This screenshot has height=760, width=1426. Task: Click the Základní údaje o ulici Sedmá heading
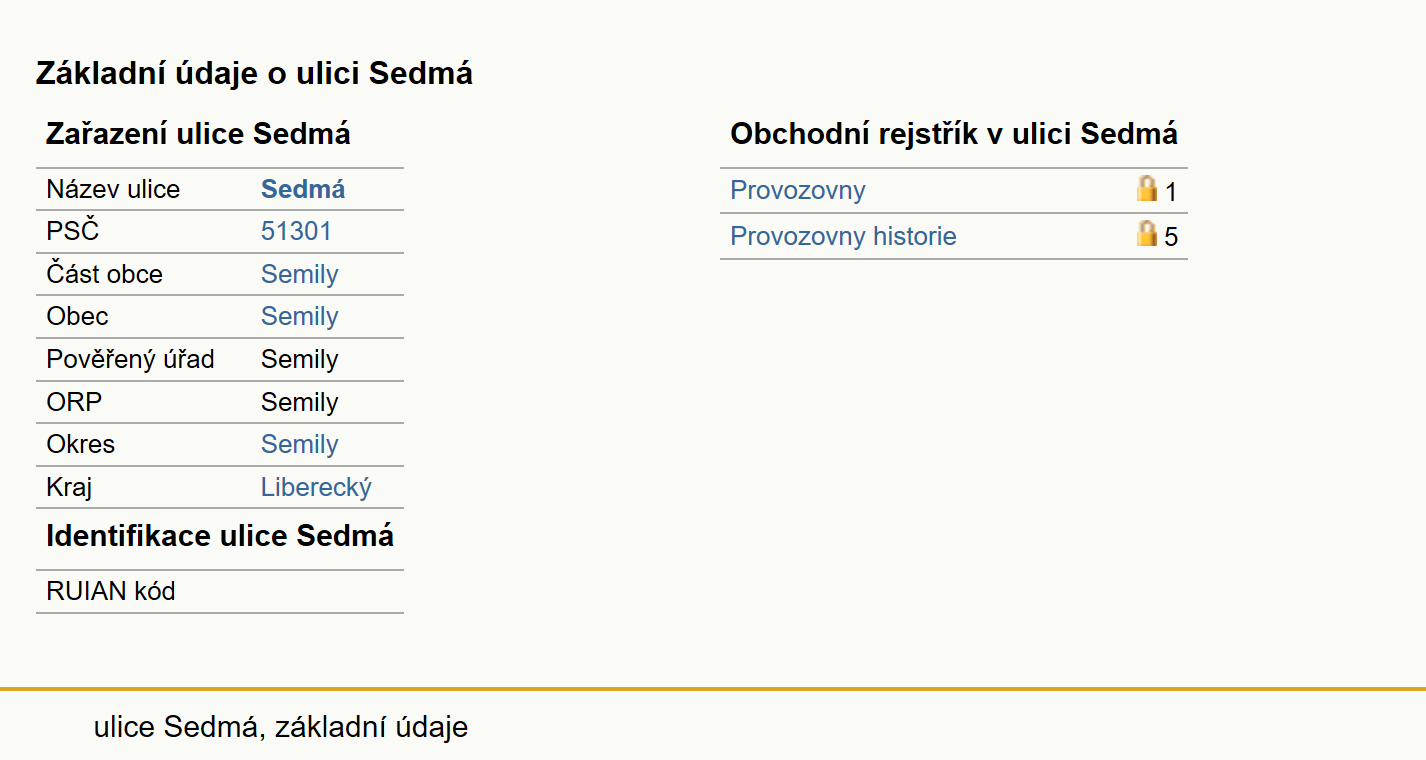point(254,73)
